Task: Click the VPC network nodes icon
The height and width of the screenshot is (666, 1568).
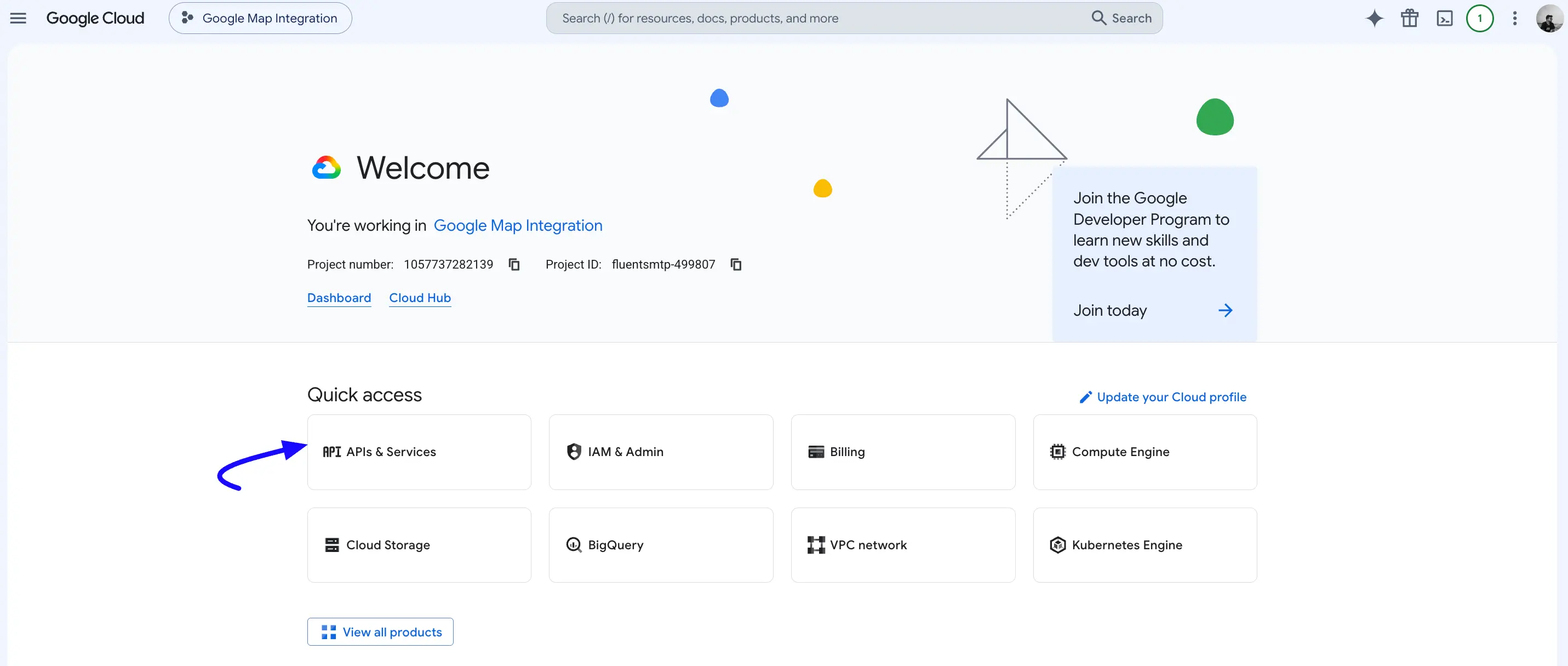Action: click(x=816, y=545)
